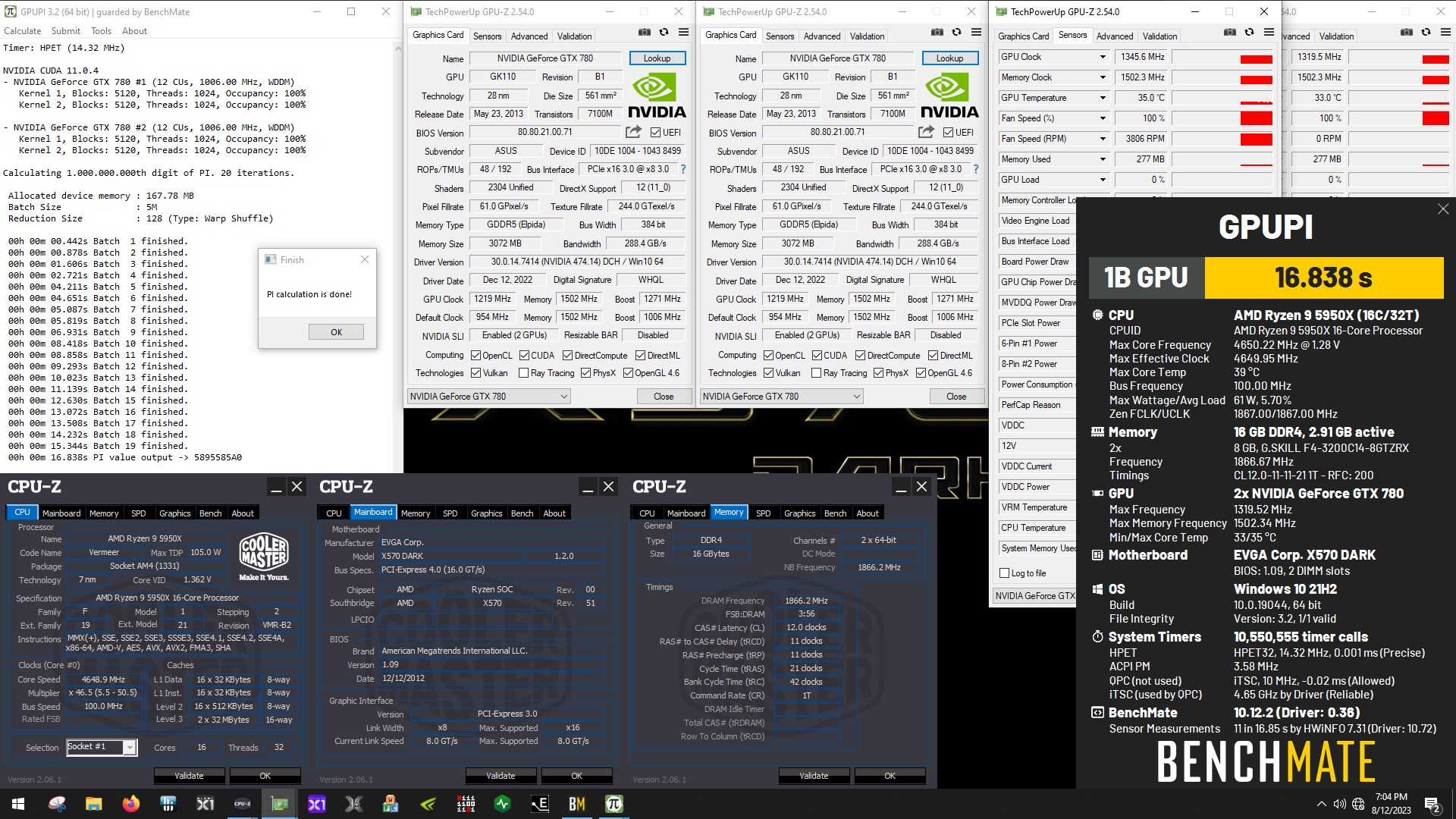The height and width of the screenshot is (819, 1456).
Task: Toggle CUDA checkbox in leftmost GPU-Z window
Action: click(x=524, y=355)
